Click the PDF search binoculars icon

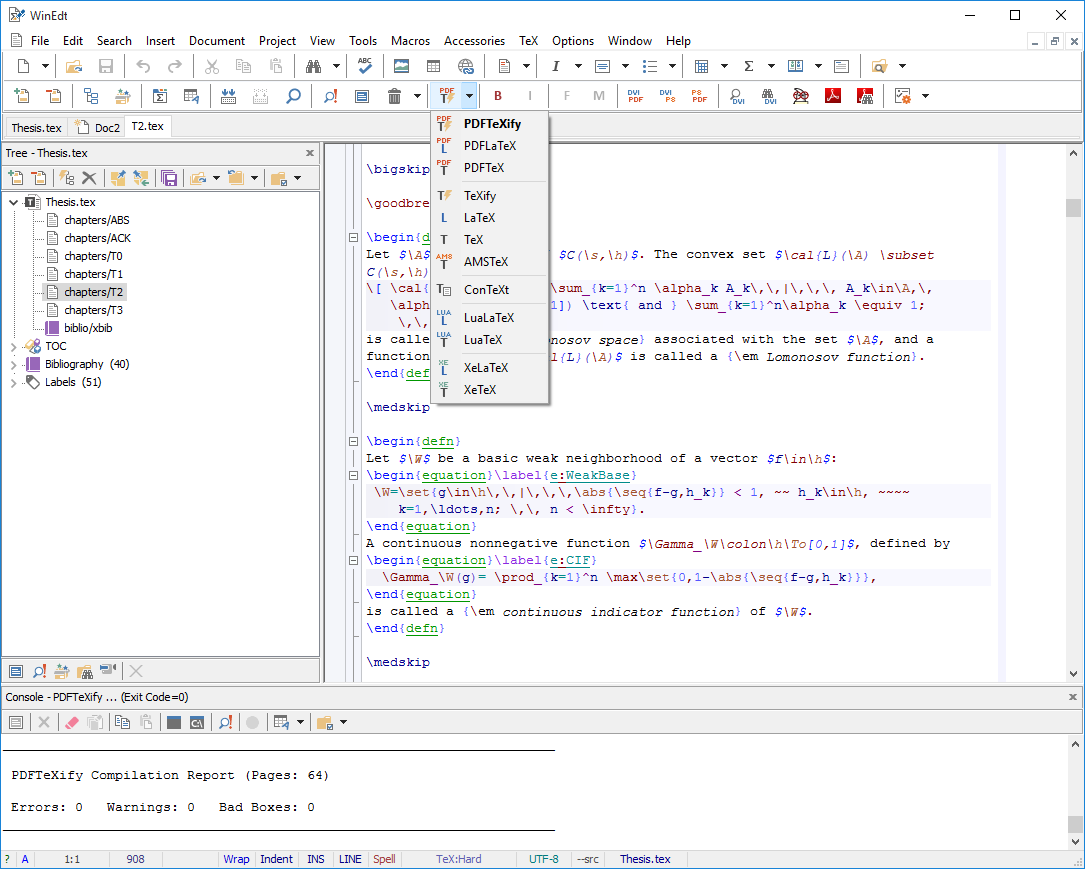click(865, 96)
